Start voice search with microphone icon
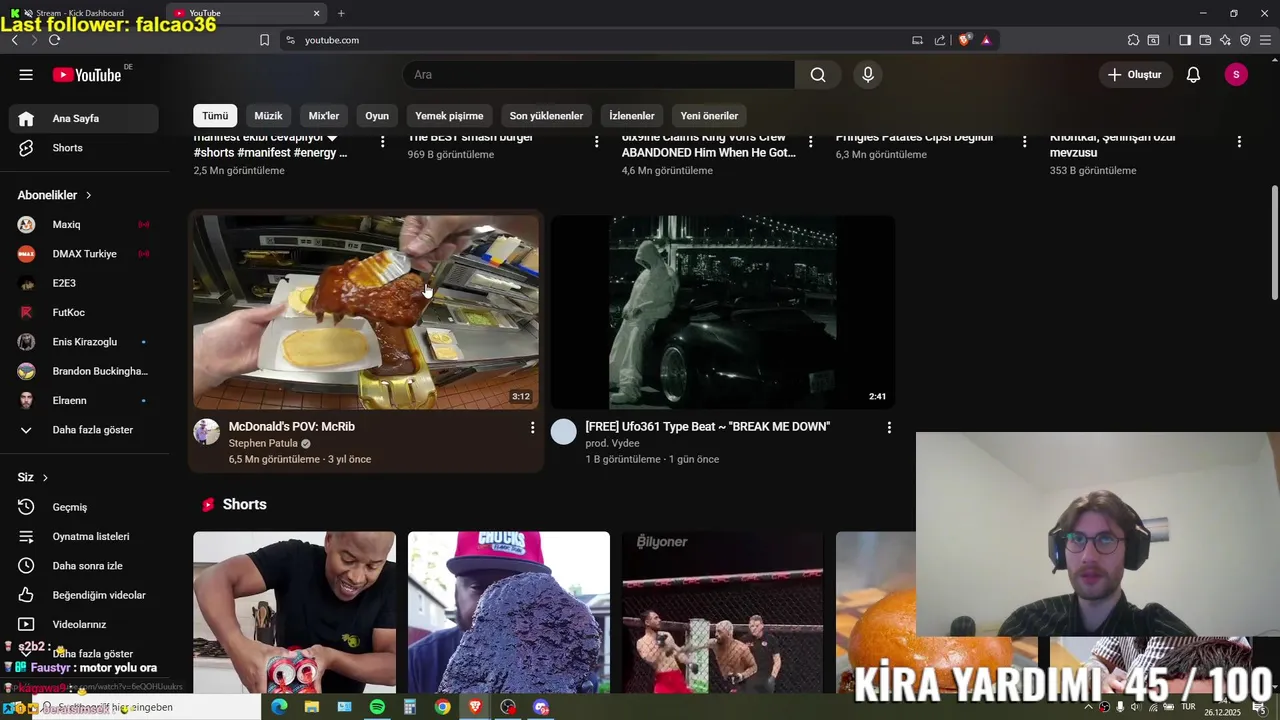 pyautogui.click(x=868, y=75)
